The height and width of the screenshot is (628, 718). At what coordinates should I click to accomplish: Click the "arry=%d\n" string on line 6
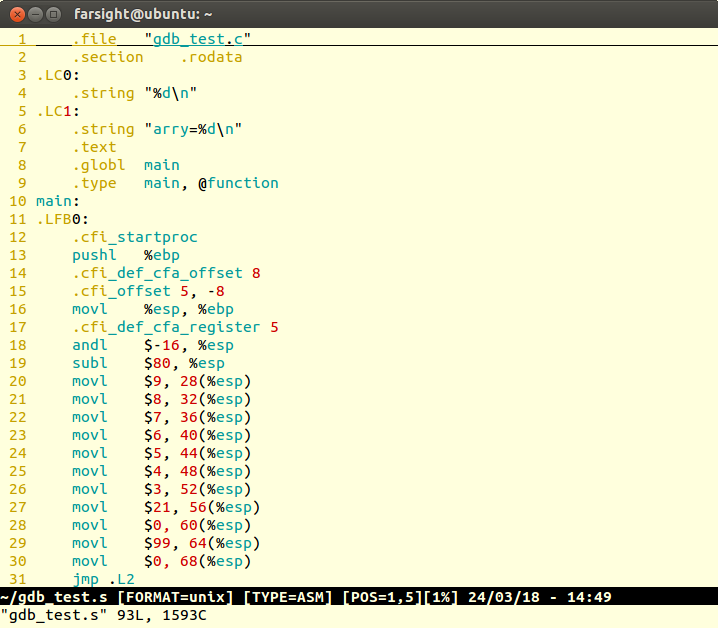pyautogui.click(x=193, y=129)
